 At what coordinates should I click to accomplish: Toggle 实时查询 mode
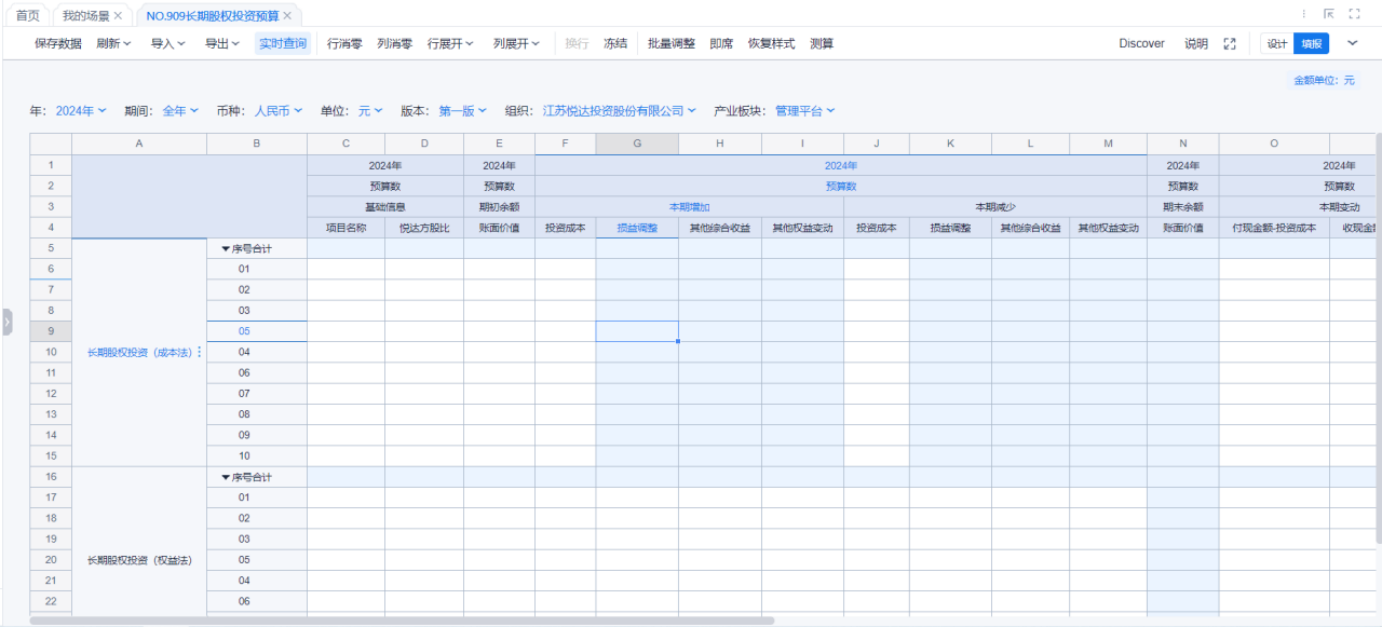283,44
